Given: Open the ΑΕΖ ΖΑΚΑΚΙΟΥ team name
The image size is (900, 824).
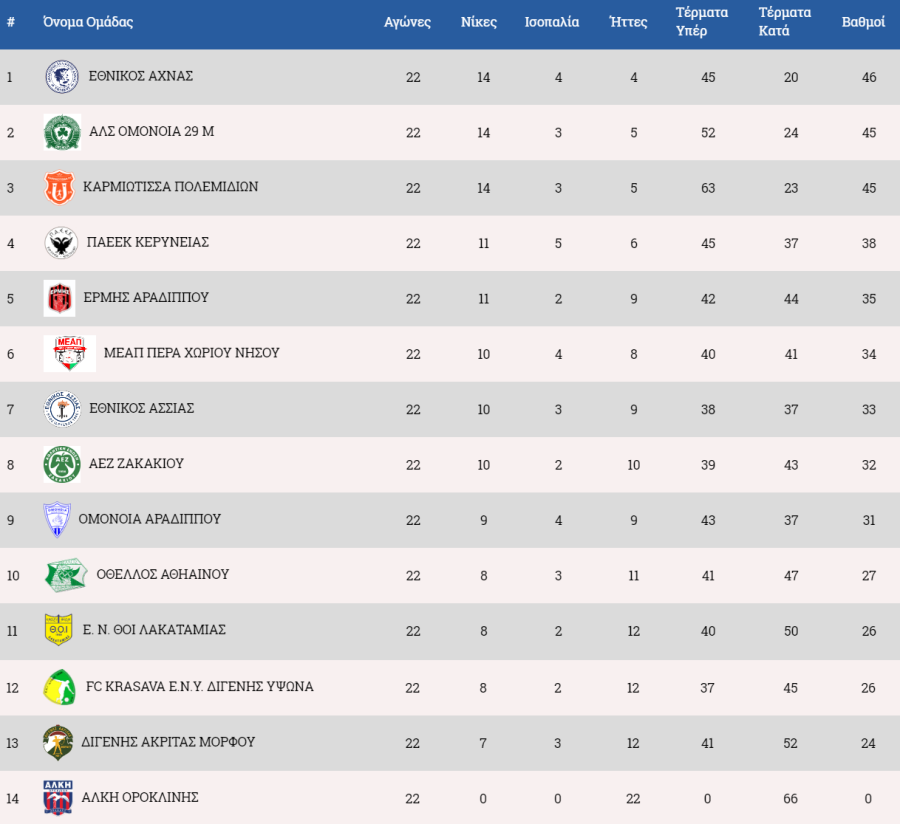Looking at the screenshot, I should point(136,464).
